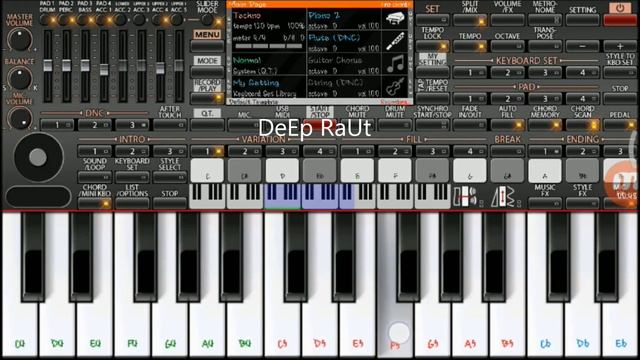Adjust the Pad 4 Acc 1 volume slider

tap(104, 69)
